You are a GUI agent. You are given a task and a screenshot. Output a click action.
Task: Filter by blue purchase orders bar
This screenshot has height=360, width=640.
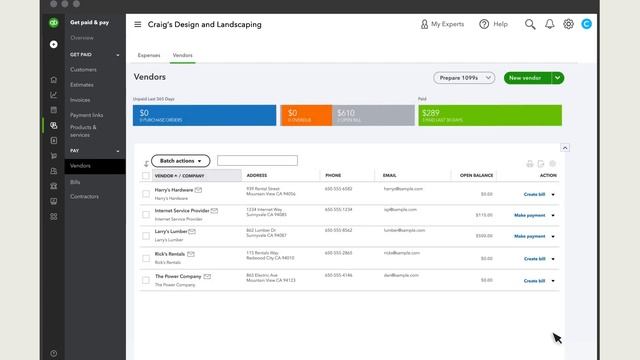[204, 116]
